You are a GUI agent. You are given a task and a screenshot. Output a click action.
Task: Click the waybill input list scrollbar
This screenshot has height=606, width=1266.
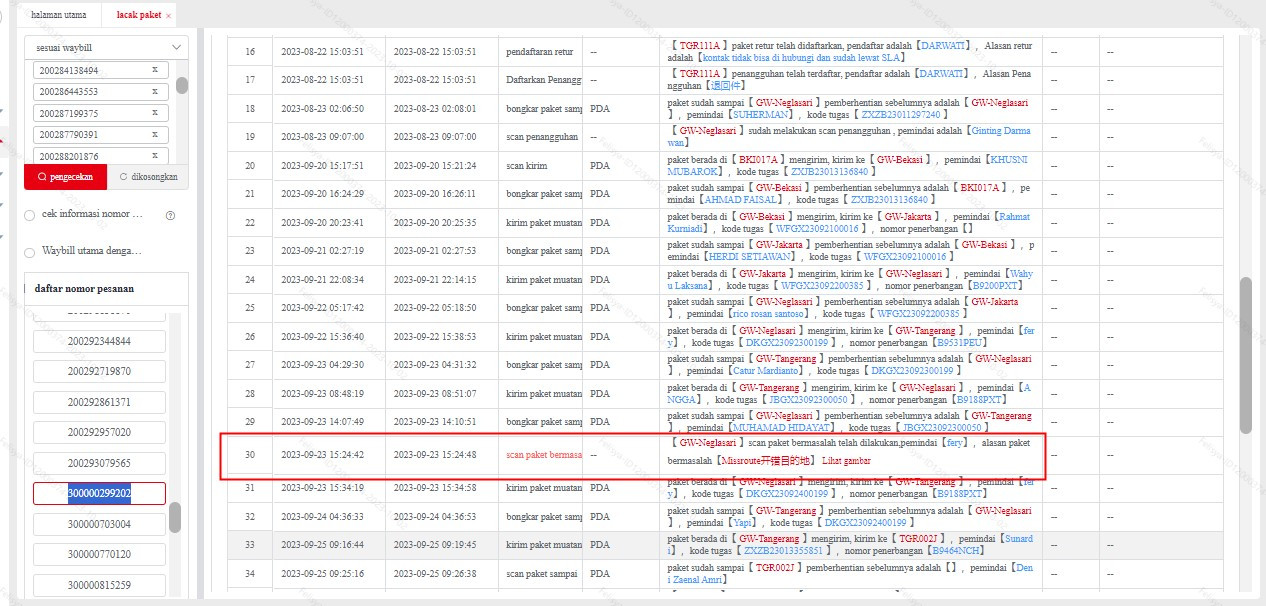point(182,85)
